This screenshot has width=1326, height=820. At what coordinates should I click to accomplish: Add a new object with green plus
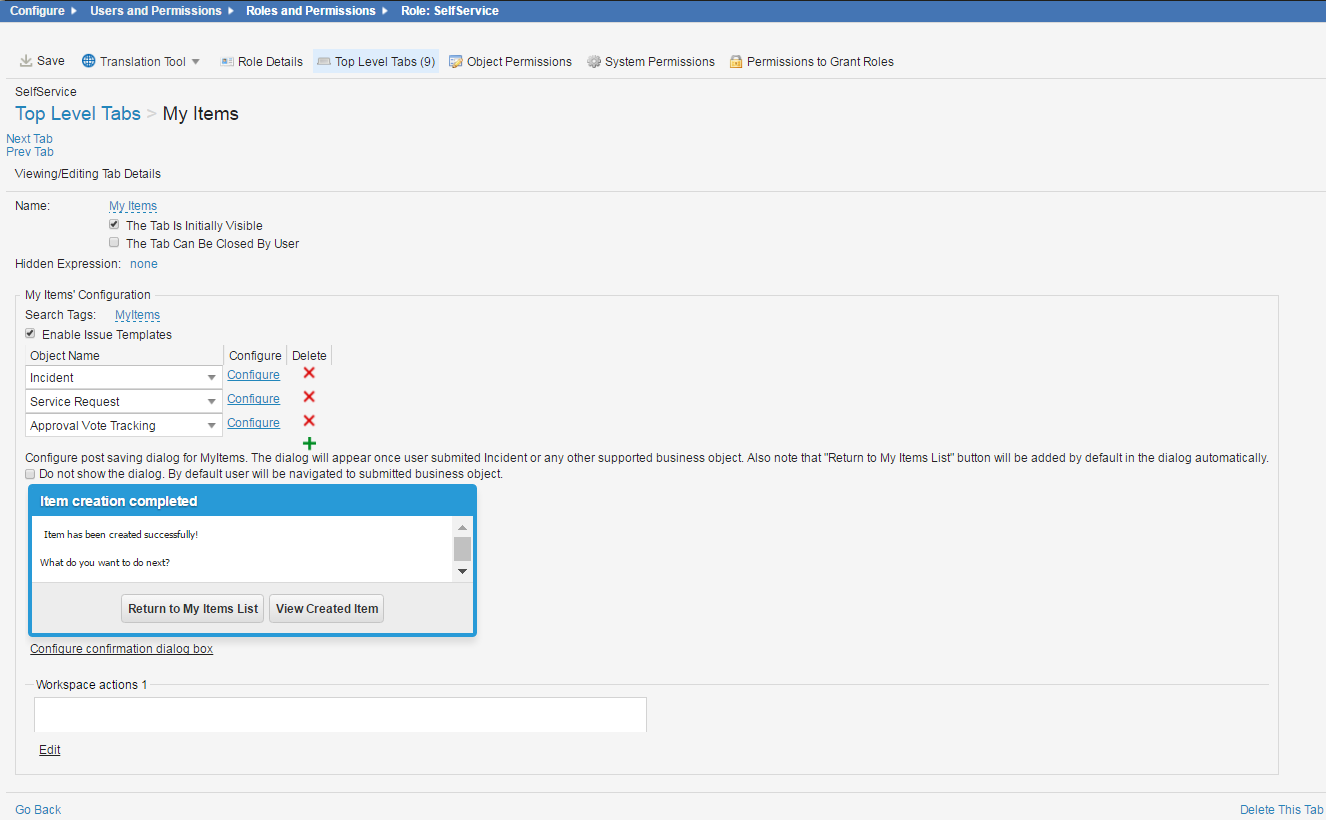(309, 443)
